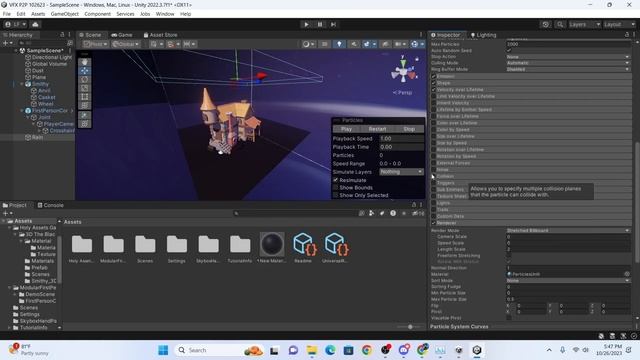Click the scene orientation gizmo
This screenshot has width=640, height=360.
pyautogui.click(x=404, y=72)
